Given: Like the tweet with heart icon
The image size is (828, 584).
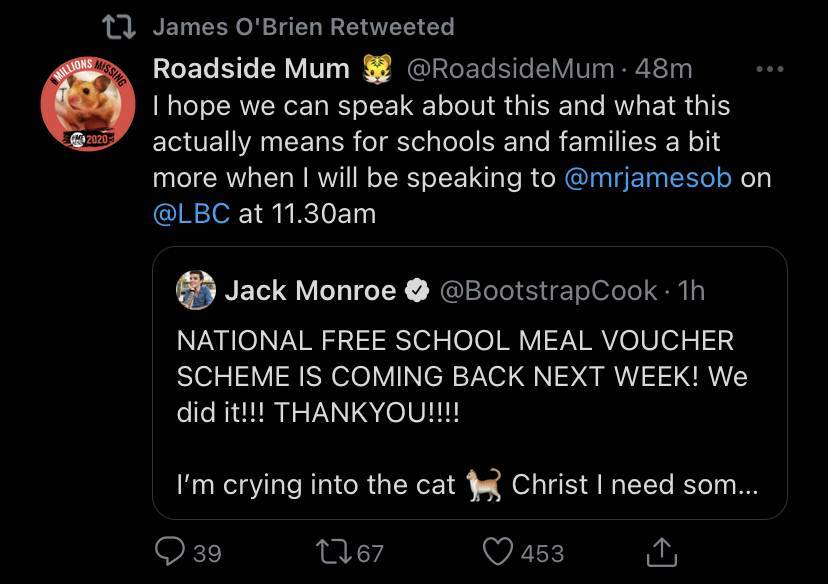Looking at the screenshot, I should point(497,552).
